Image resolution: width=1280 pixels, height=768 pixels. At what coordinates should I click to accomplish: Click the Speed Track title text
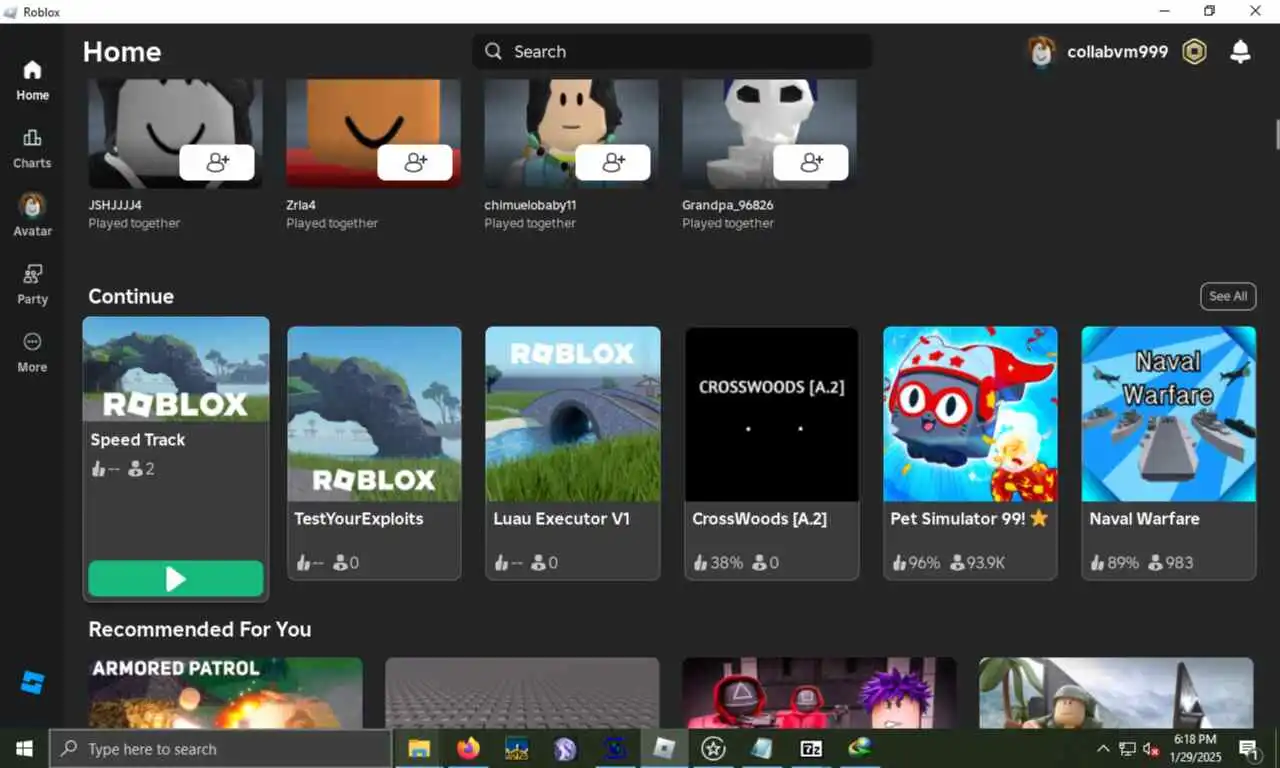click(x=138, y=439)
